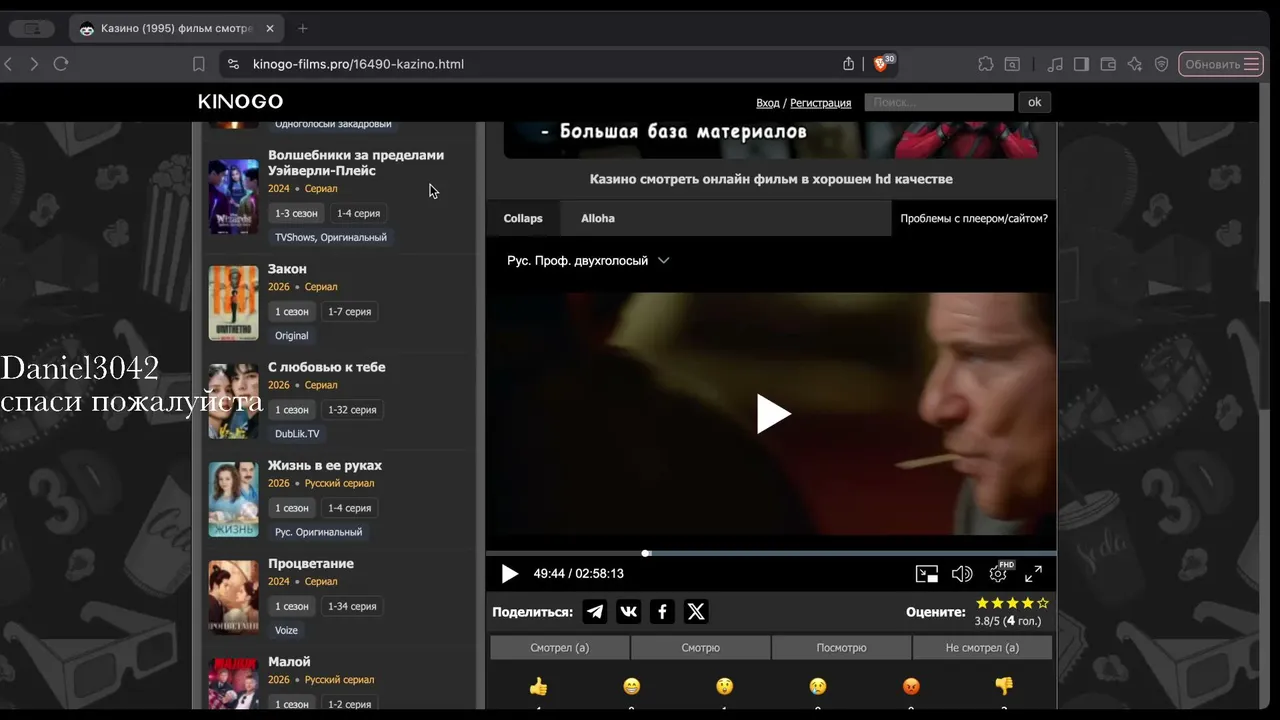Image resolution: width=1280 pixels, height=720 pixels.
Task: Click Проблемы с плеером/сайтом? button
Action: click(974, 218)
